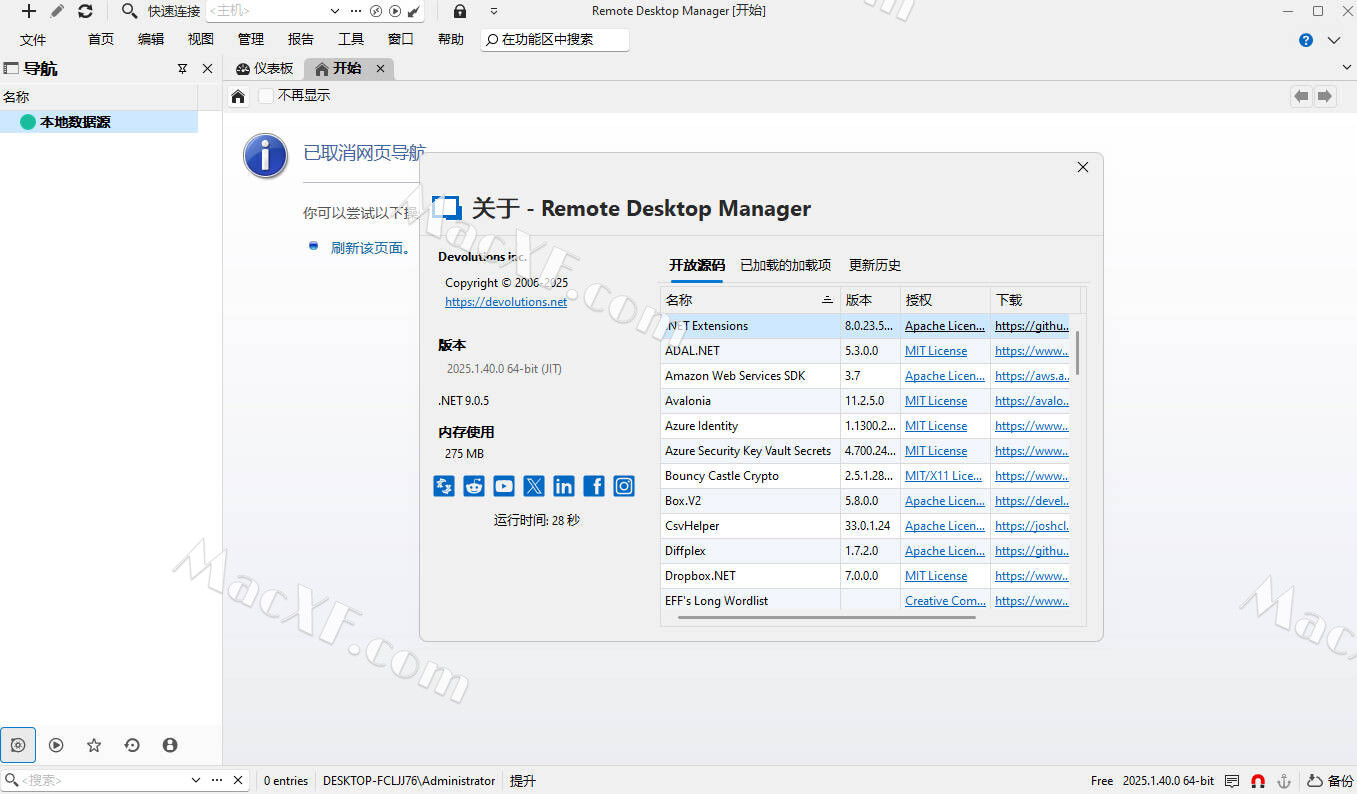Screen dimensions: 1357x794
Task: Open Apache License link for CsvHelper
Action: click(945, 526)
